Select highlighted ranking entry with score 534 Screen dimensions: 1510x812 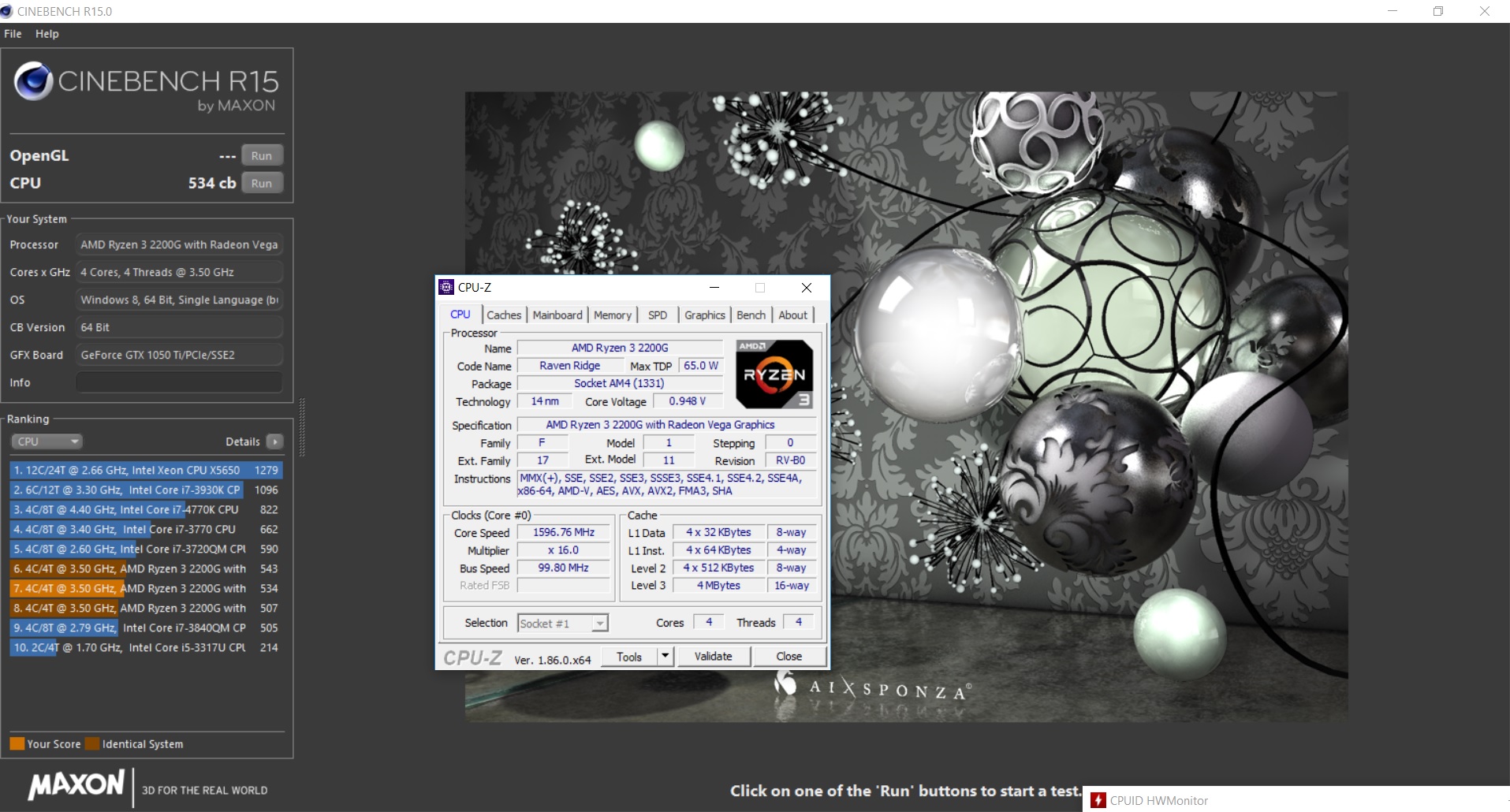click(146, 588)
